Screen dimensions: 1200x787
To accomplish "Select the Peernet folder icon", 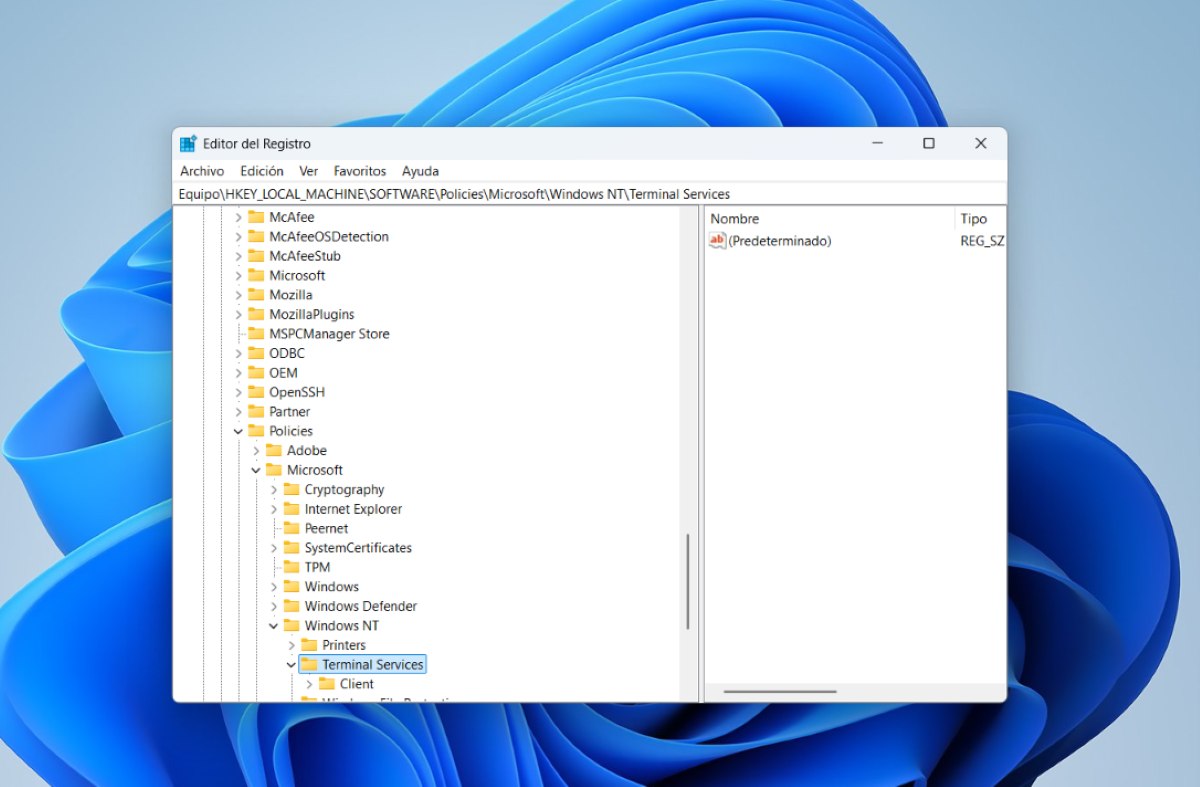I will pyautogui.click(x=292, y=528).
